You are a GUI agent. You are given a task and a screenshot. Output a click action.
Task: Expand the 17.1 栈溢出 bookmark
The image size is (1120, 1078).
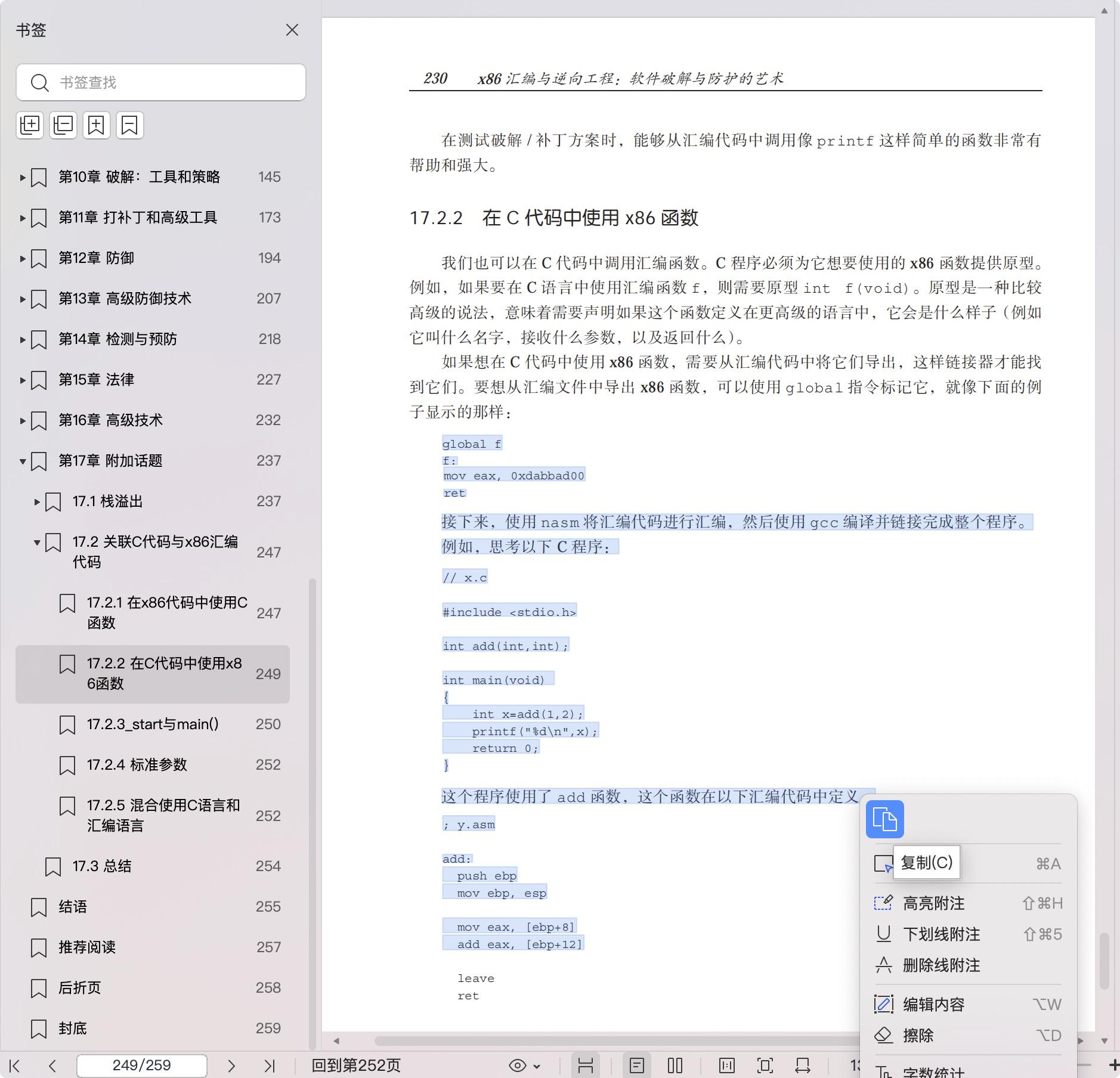(37, 502)
